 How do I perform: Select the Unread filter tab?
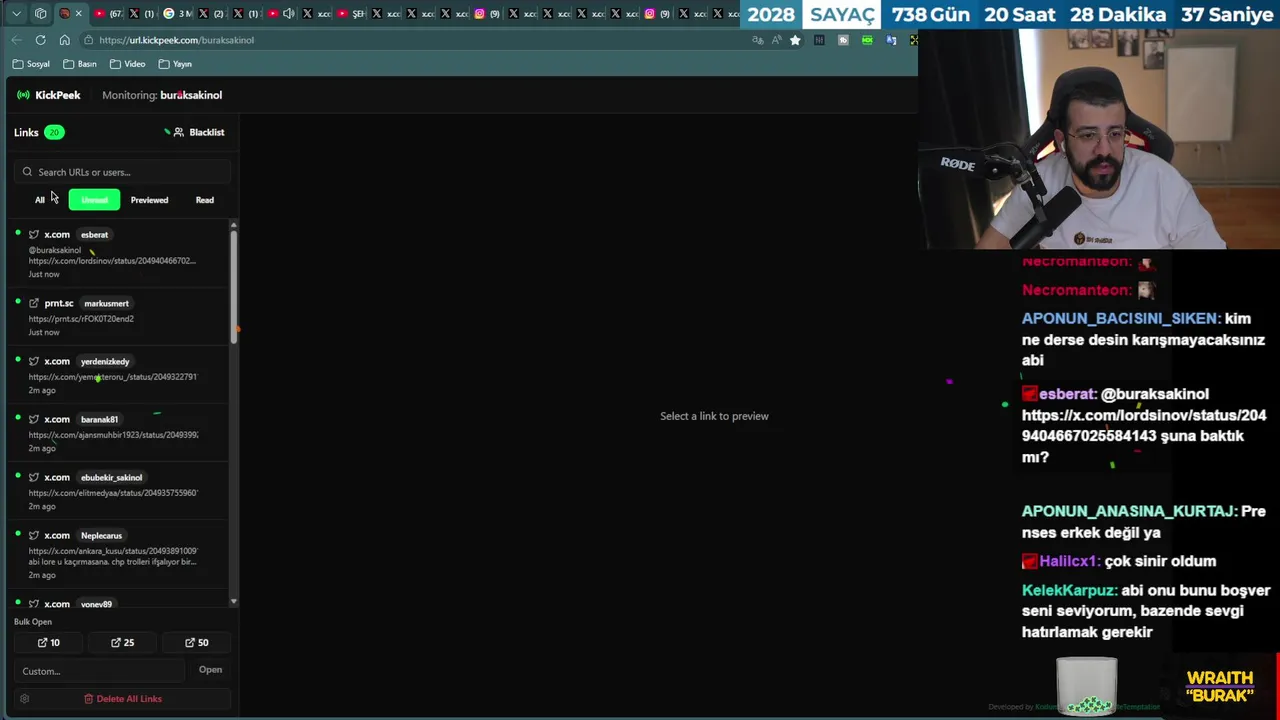pos(94,200)
